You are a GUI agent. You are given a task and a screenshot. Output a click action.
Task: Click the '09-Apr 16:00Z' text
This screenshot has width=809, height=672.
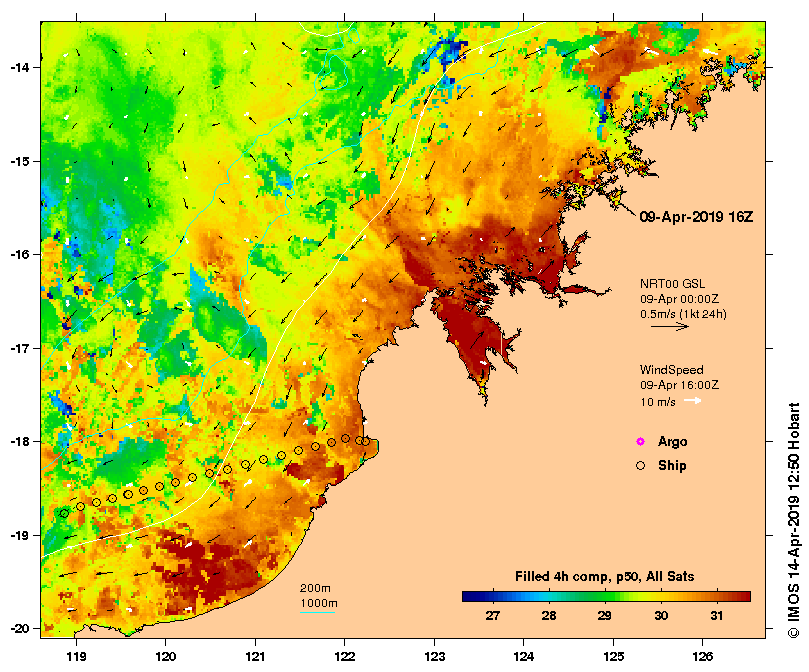[x=679, y=385]
